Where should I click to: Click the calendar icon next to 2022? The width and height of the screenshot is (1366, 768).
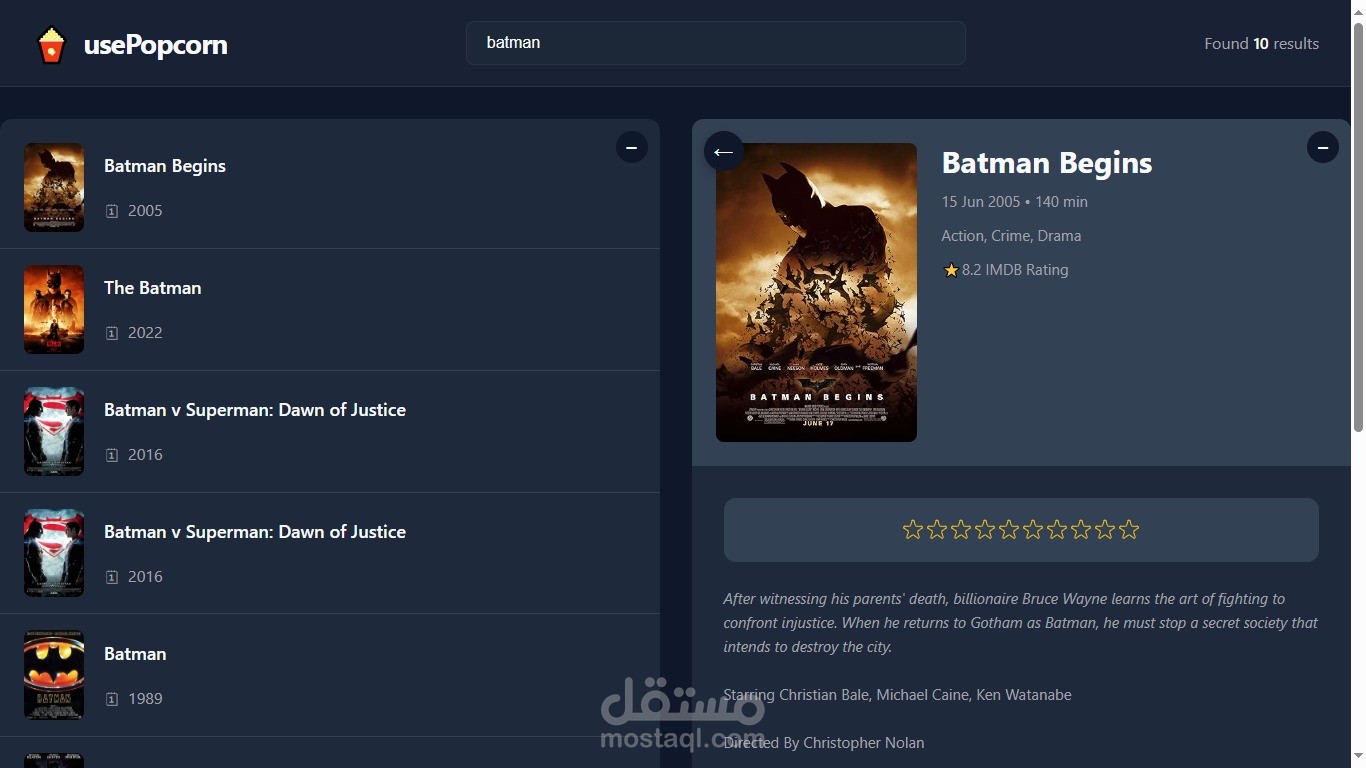[112, 333]
